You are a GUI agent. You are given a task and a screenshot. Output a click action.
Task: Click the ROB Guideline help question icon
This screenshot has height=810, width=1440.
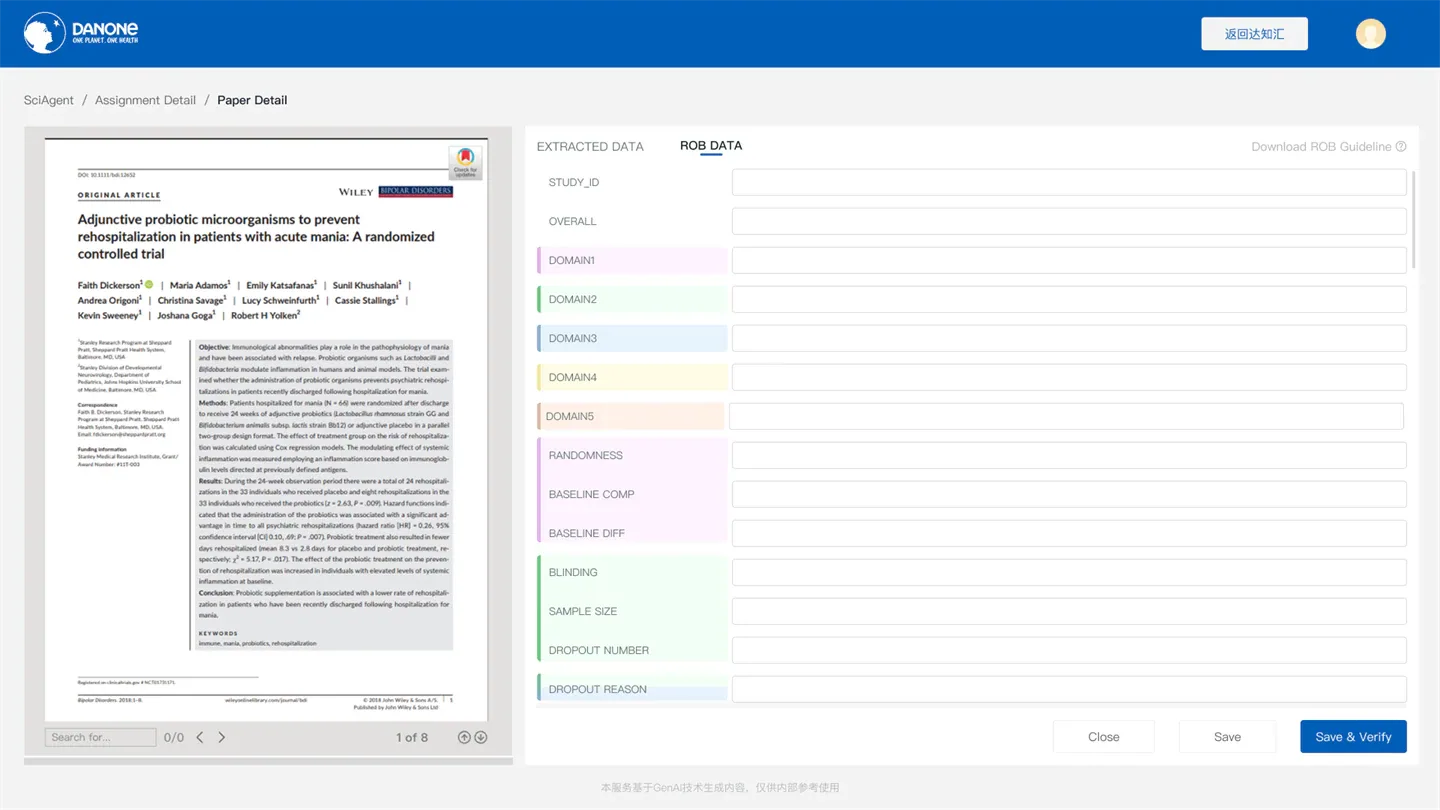(1401, 147)
